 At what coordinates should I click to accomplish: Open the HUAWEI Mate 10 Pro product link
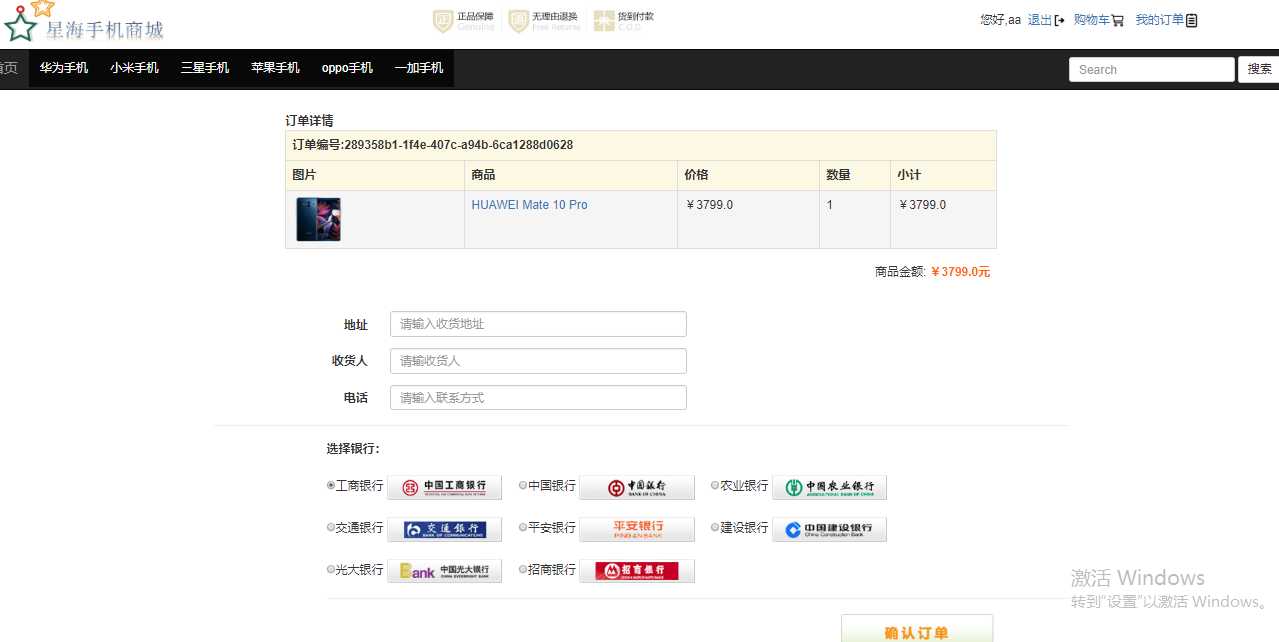tap(529, 205)
